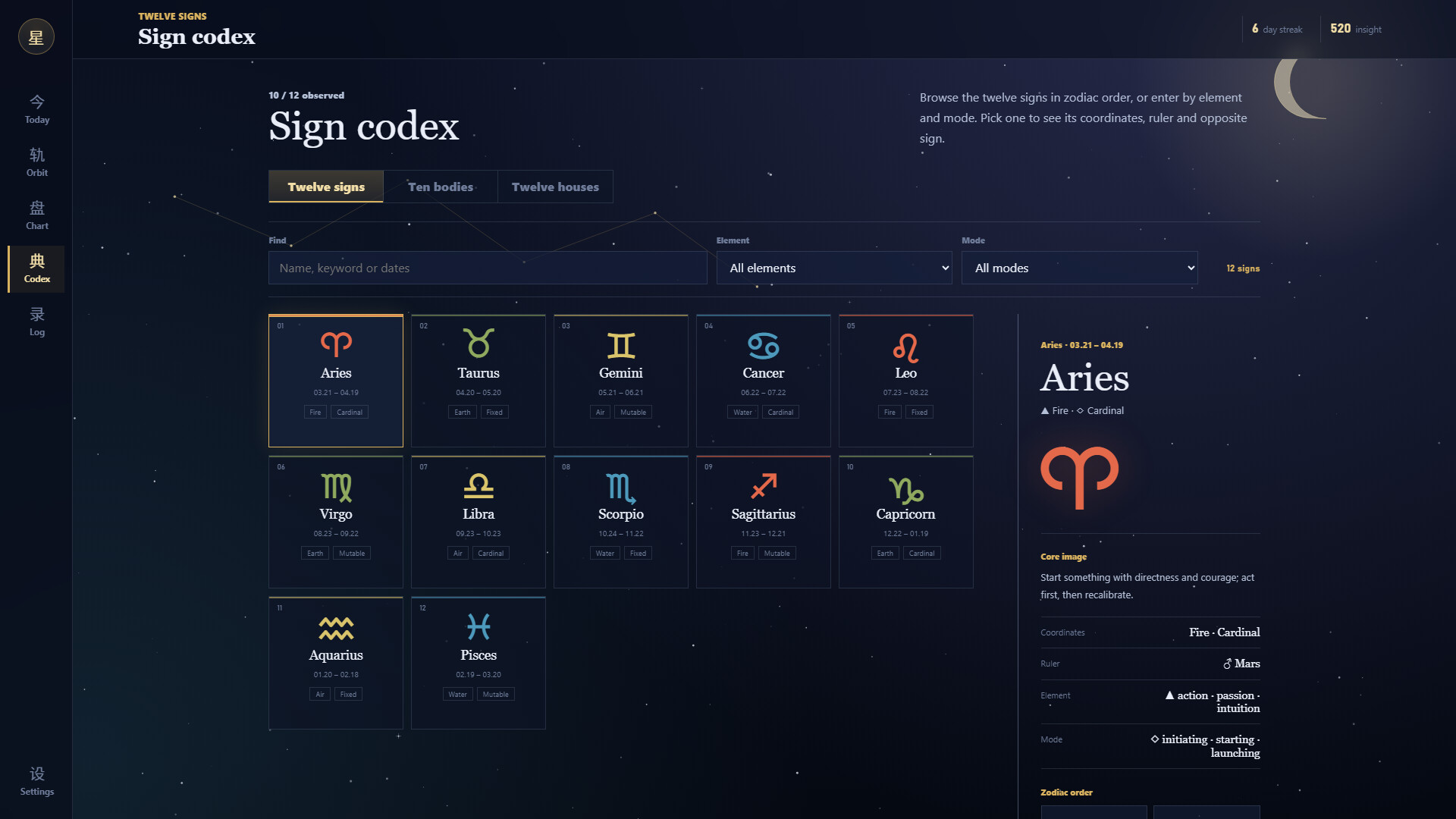This screenshot has width=1456, height=819.
Task: Select the Twelve signs tab
Action: click(326, 187)
